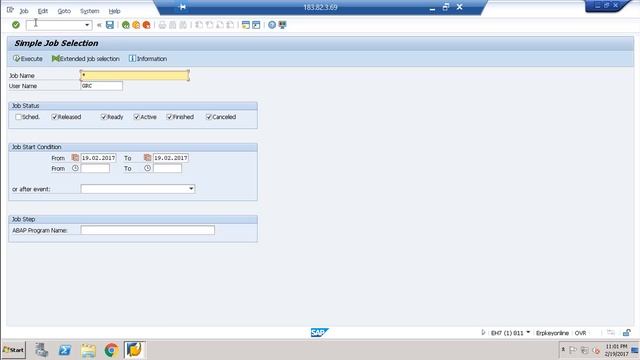640x360 pixels.
Task: Click the green Enter checkmark icon
Action: tap(16, 25)
